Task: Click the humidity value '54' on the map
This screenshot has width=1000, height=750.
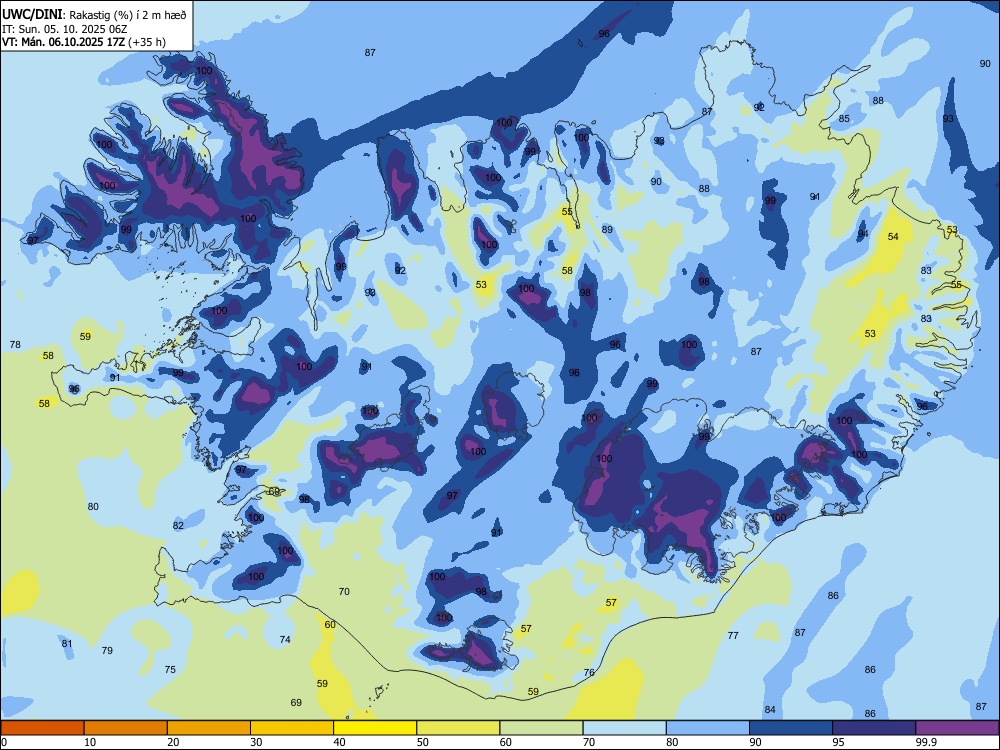Action: coord(893,237)
